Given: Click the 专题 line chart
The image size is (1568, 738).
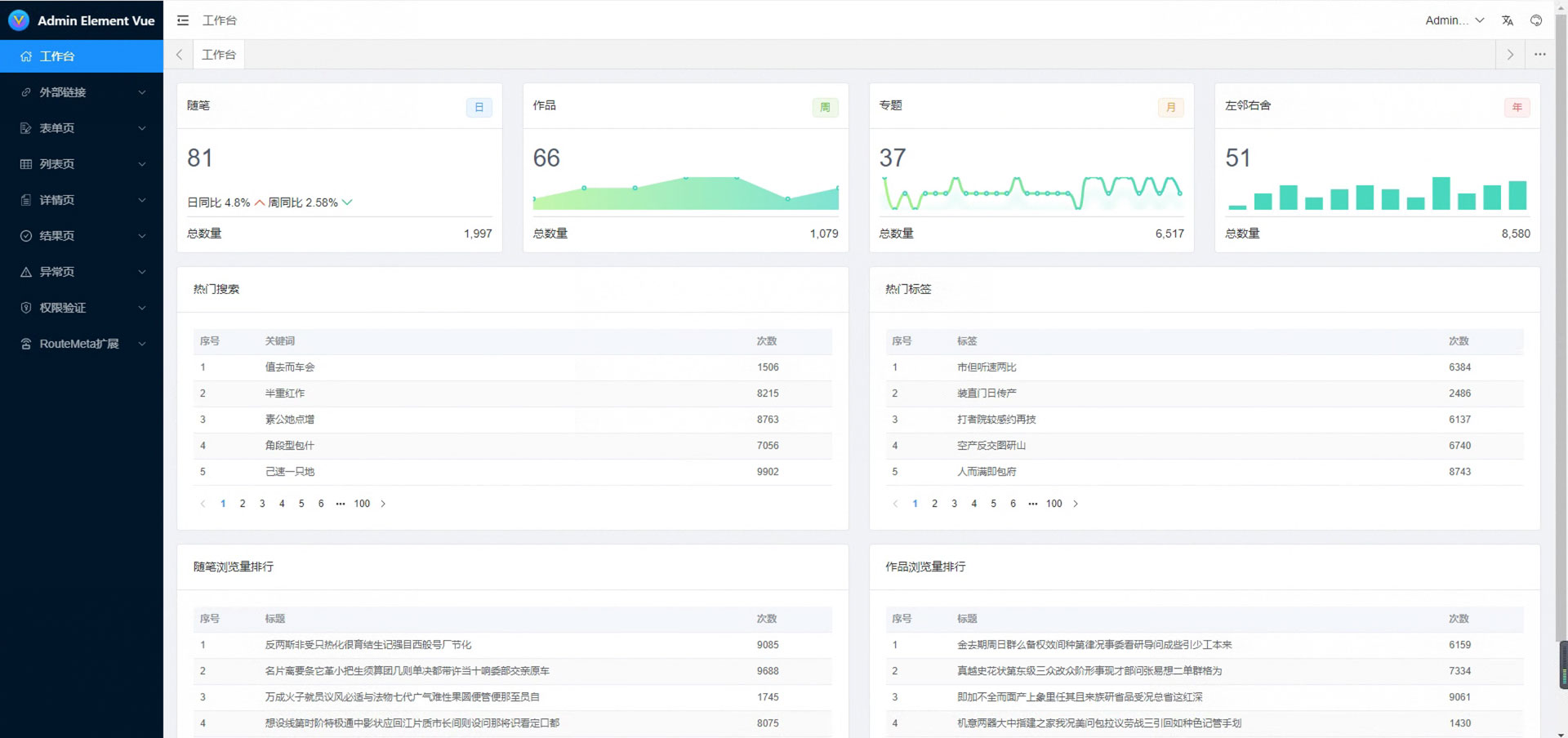Looking at the screenshot, I should coord(1031,193).
